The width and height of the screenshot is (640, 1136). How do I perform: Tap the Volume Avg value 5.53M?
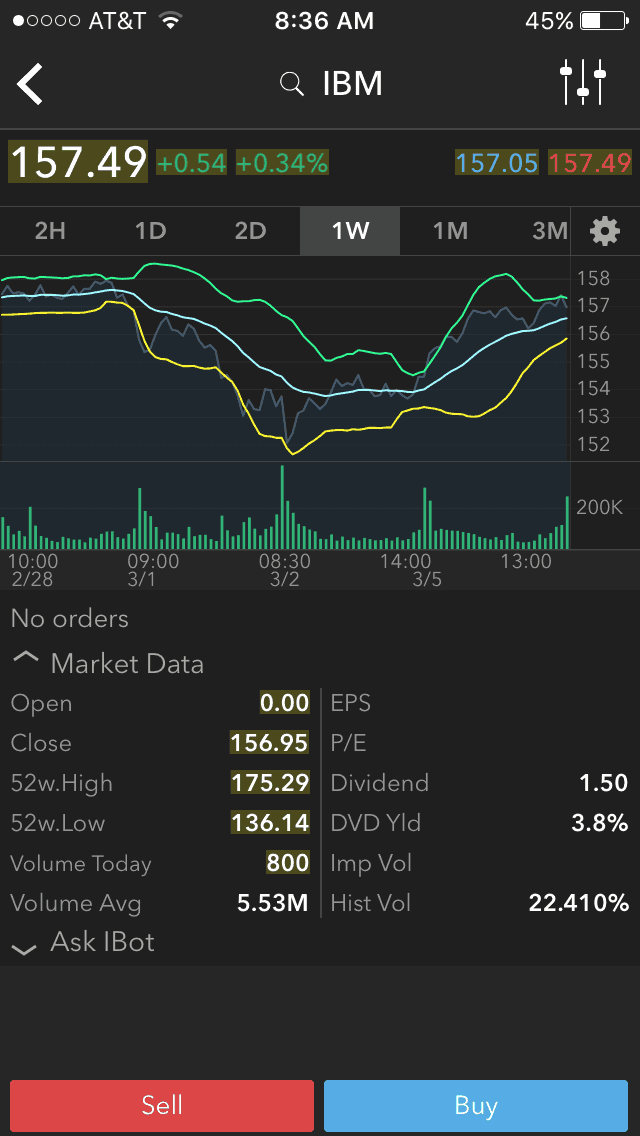click(273, 903)
